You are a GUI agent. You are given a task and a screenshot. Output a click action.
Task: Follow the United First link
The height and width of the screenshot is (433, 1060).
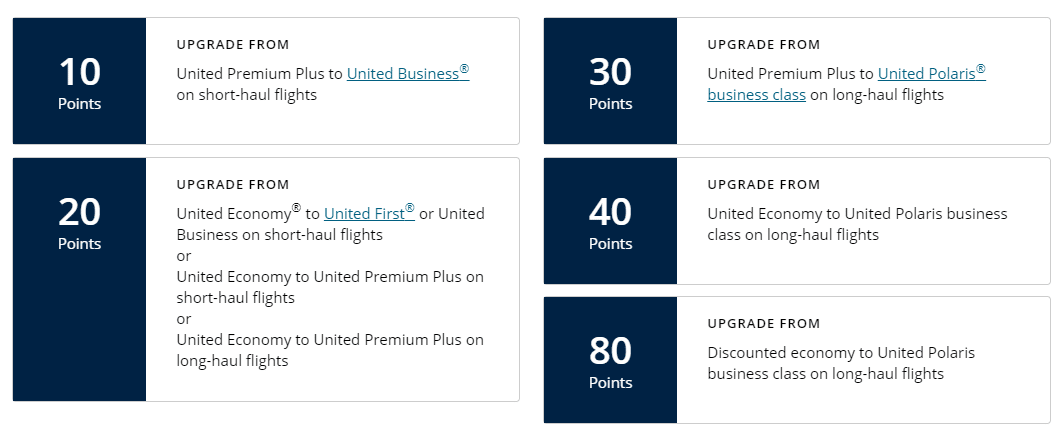[367, 214]
